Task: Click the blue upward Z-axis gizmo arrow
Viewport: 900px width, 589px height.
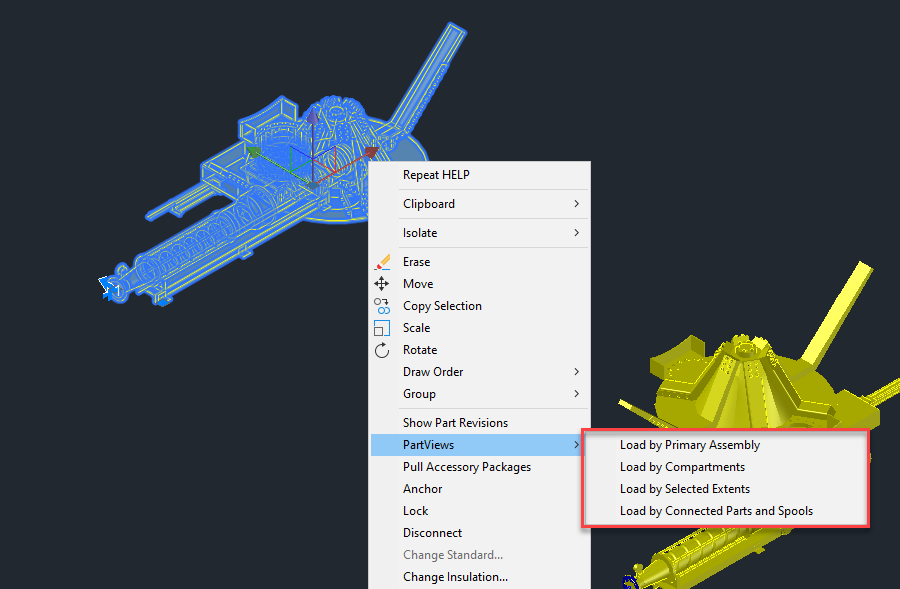Action: click(x=312, y=118)
